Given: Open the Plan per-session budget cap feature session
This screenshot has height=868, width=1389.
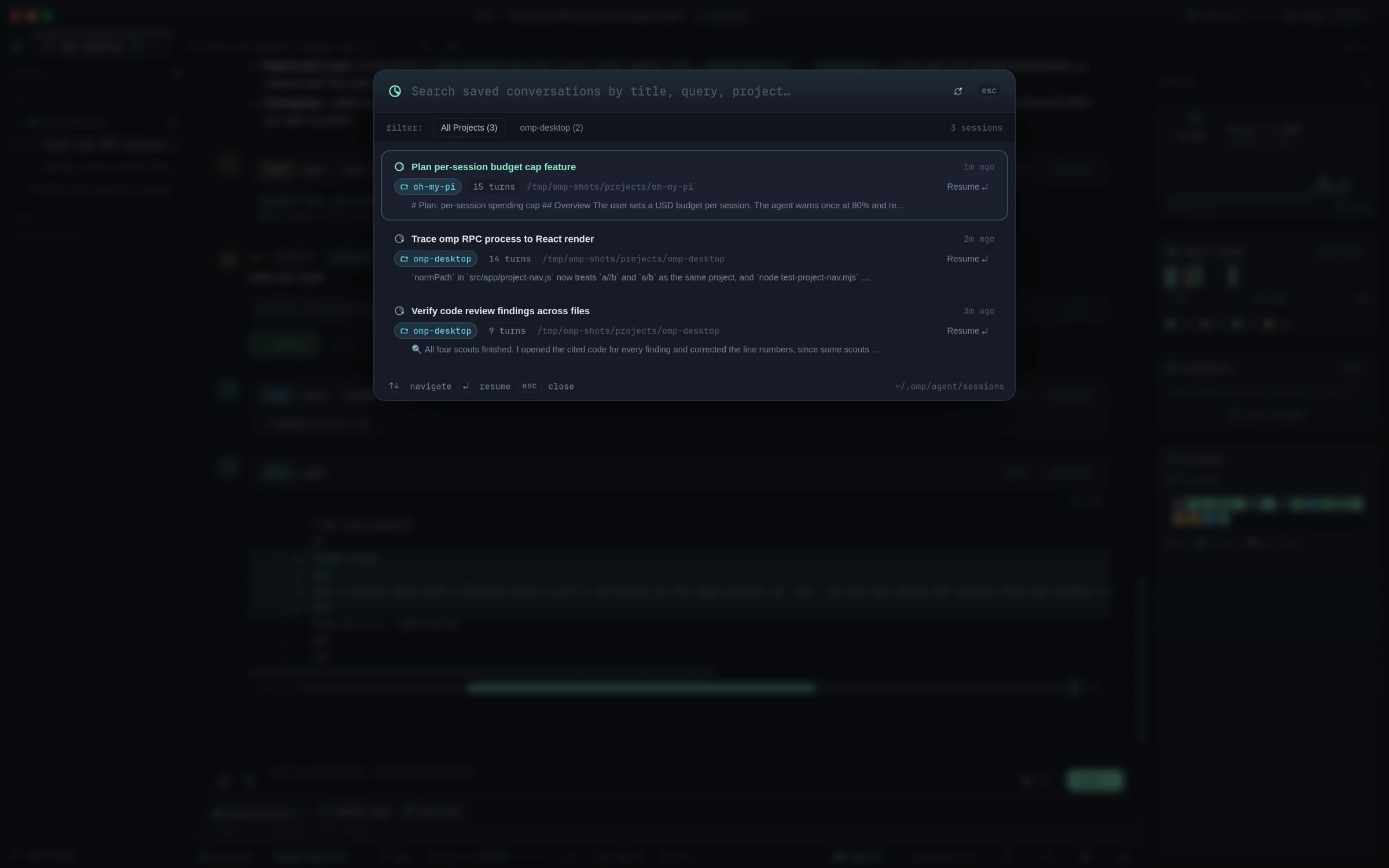Looking at the screenshot, I should pos(694,185).
